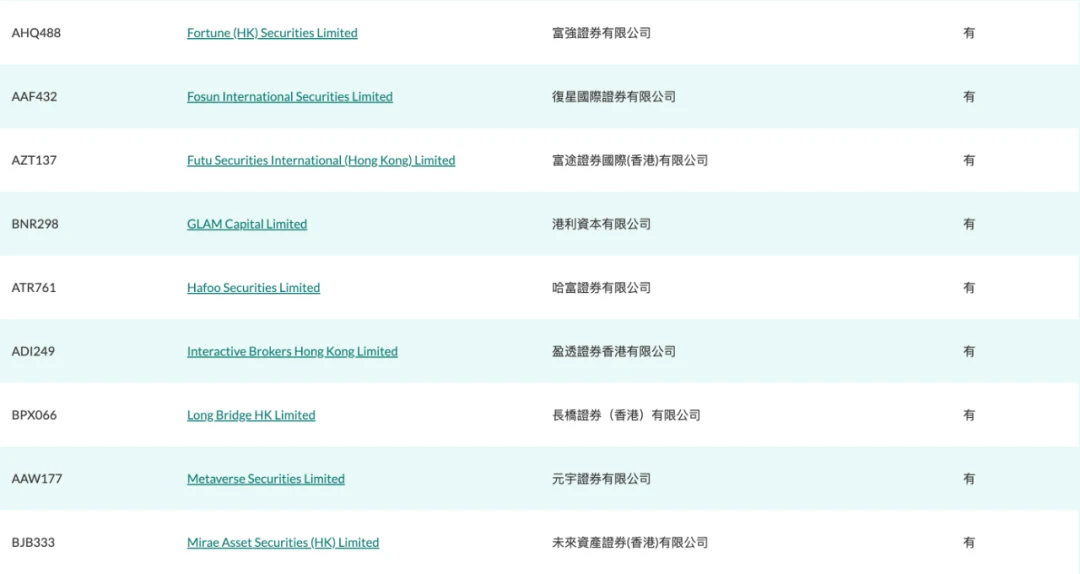
Task: Select the BJB333 code cell
Action: pos(33,543)
